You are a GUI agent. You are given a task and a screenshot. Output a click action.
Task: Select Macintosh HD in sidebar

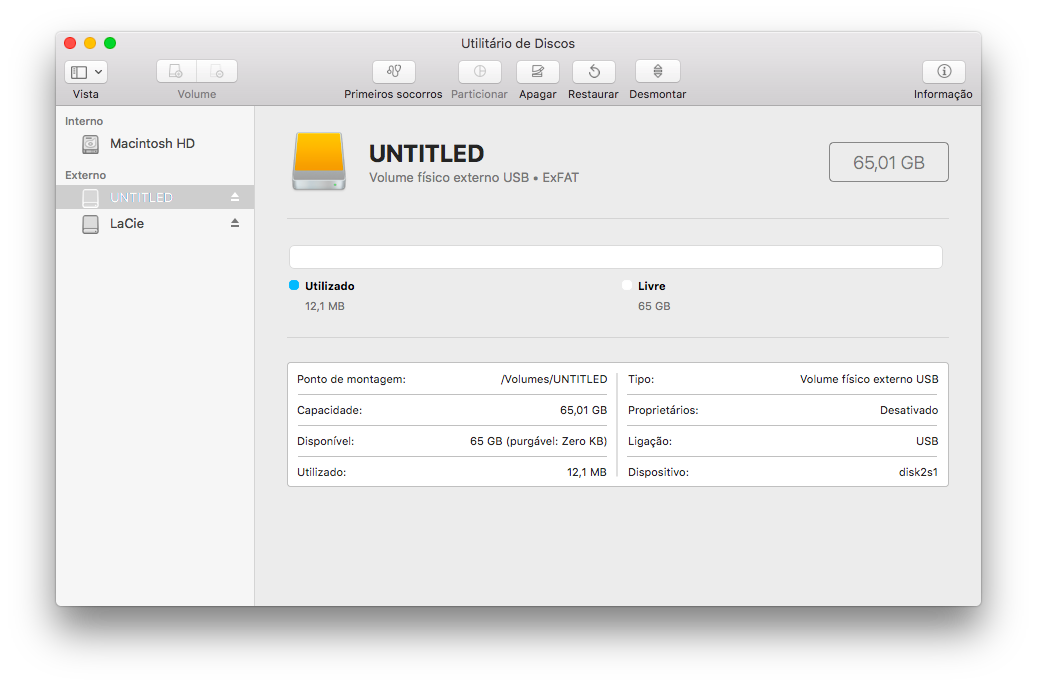155,144
